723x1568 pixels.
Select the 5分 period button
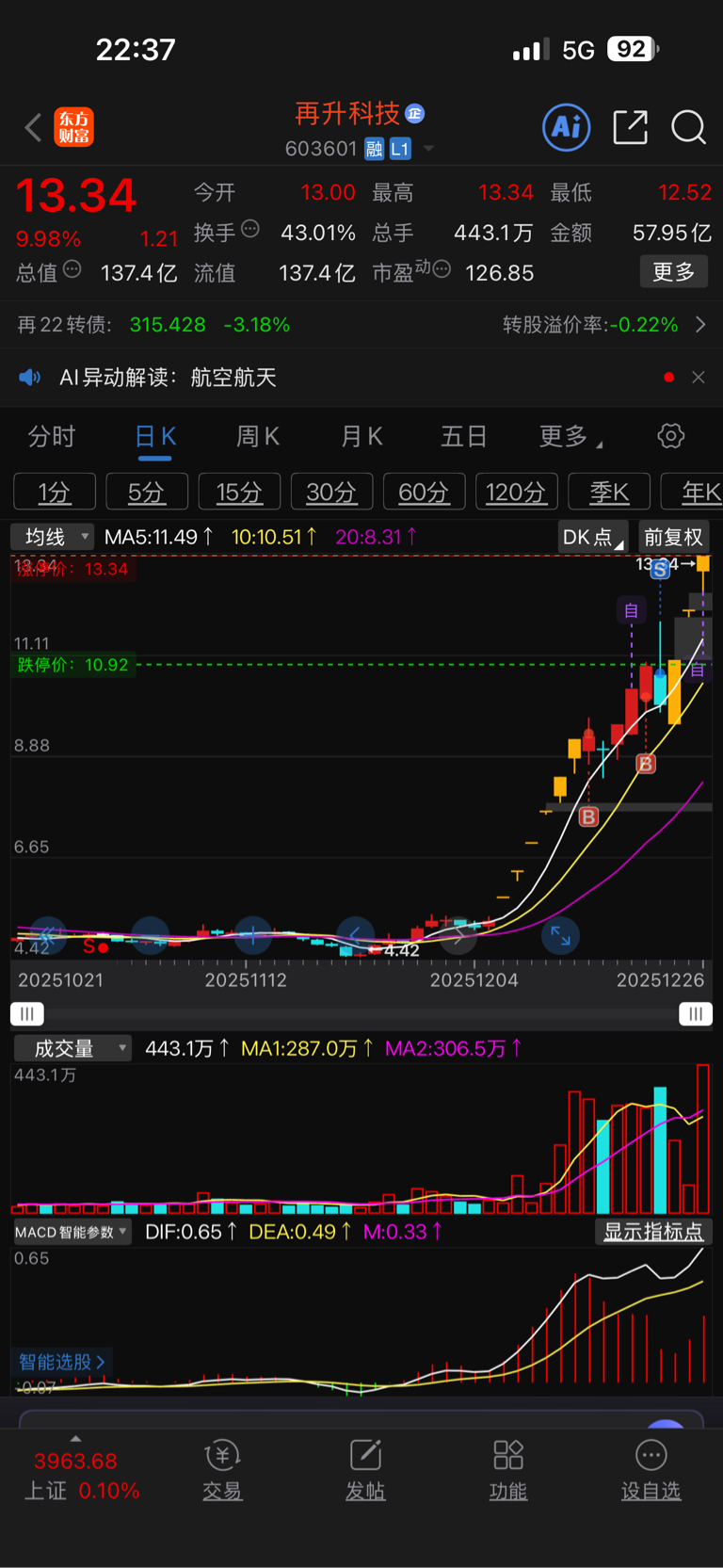(147, 492)
